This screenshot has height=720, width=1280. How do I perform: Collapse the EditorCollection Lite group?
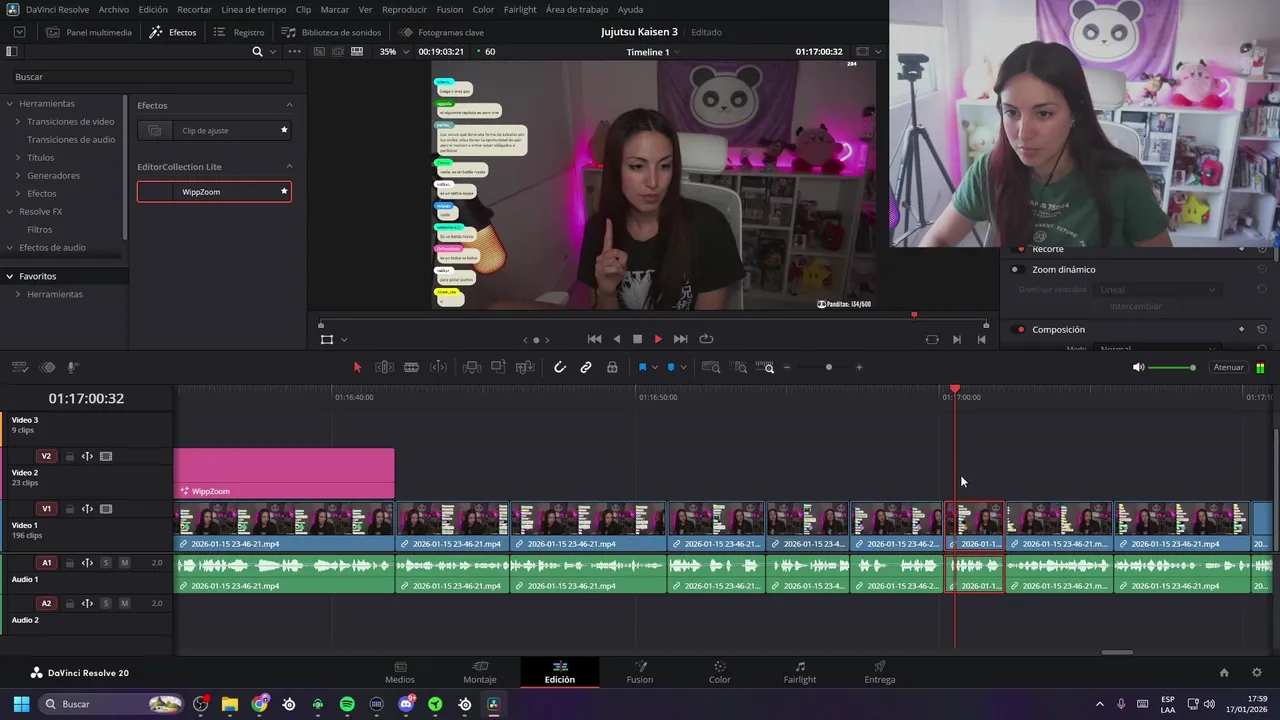coord(290,166)
